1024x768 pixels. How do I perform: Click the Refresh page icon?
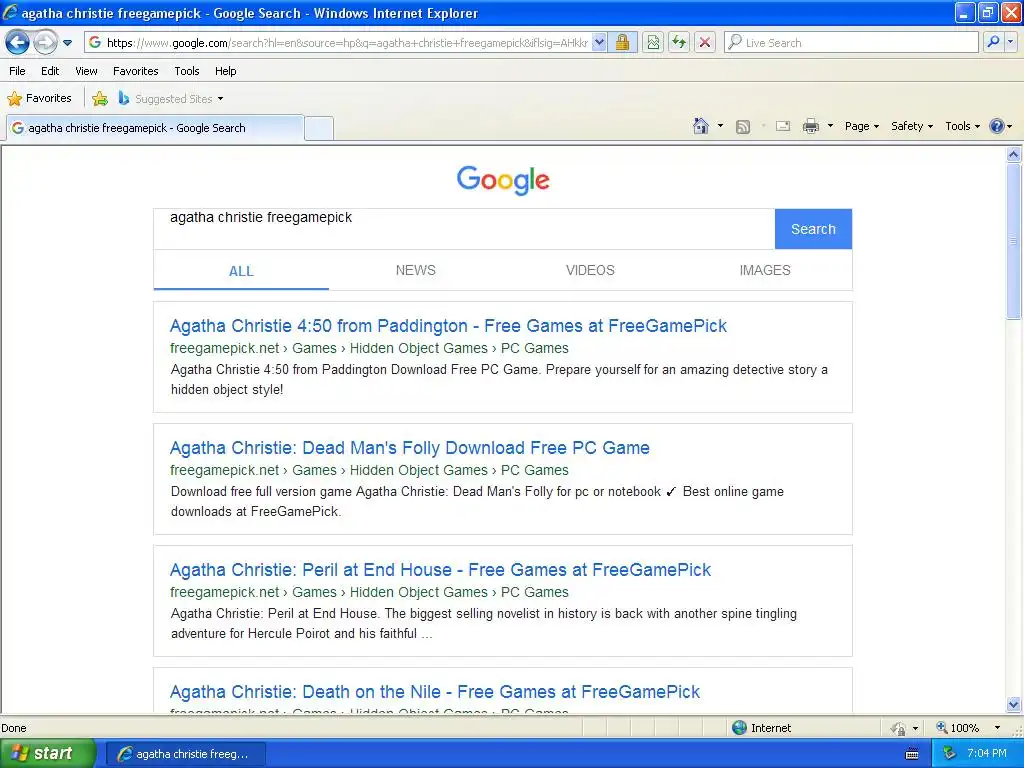click(x=679, y=43)
